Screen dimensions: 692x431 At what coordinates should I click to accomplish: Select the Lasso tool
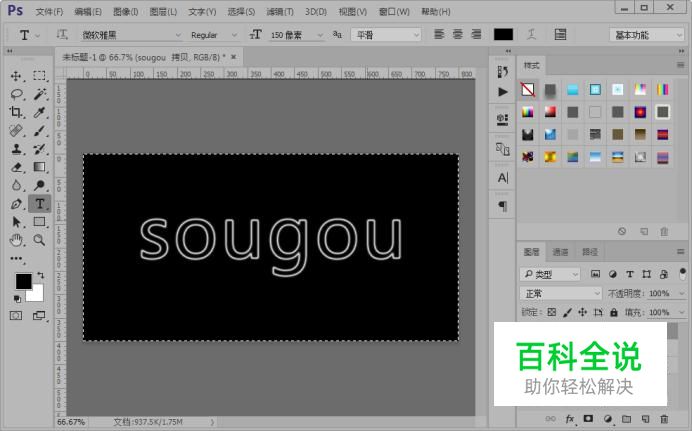pos(16,94)
